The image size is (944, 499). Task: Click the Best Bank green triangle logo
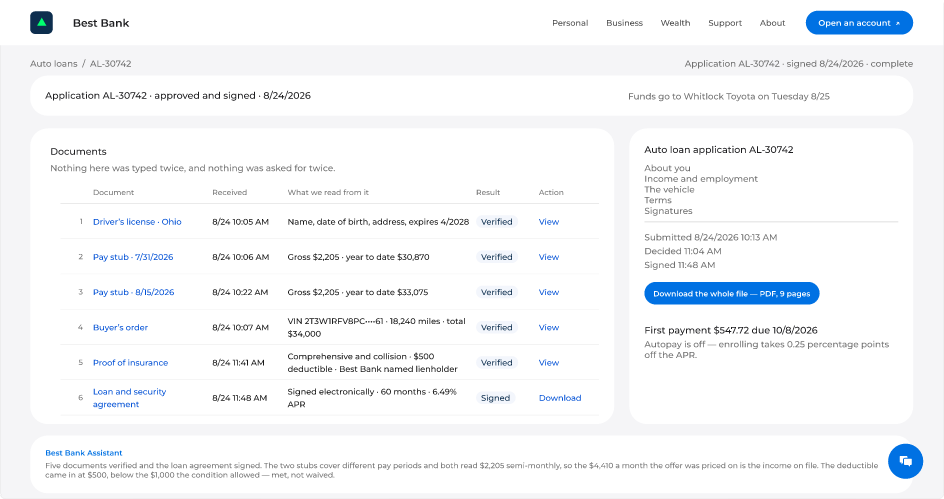(42, 23)
